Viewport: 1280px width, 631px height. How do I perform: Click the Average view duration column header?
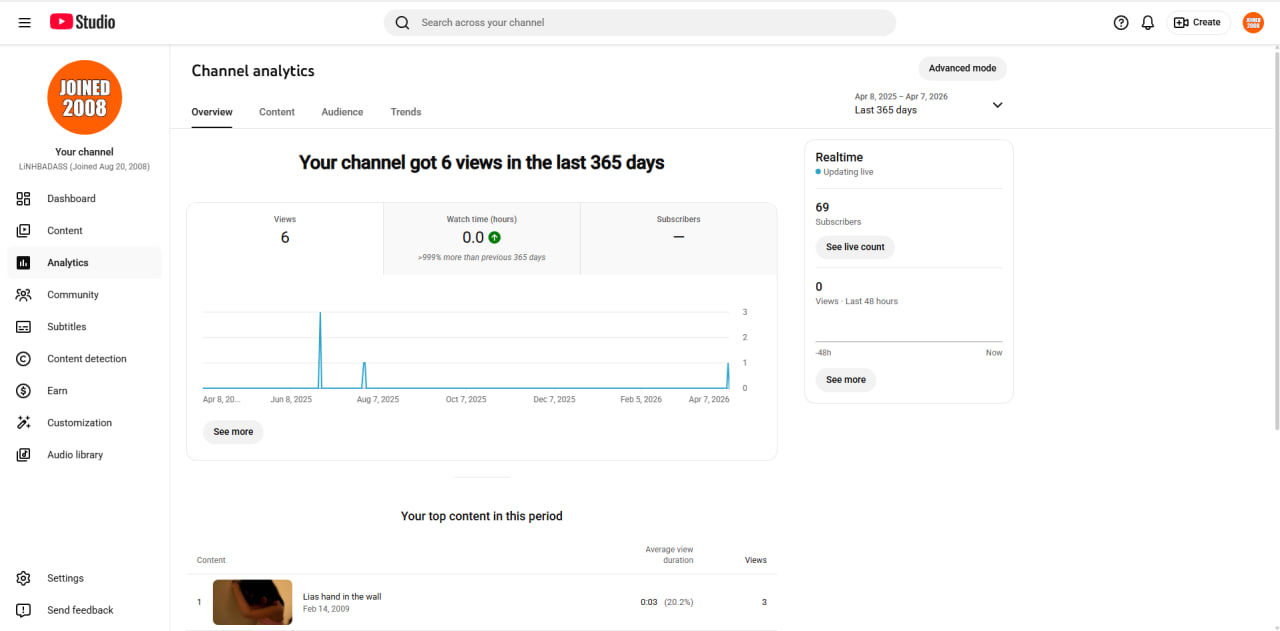click(x=669, y=555)
